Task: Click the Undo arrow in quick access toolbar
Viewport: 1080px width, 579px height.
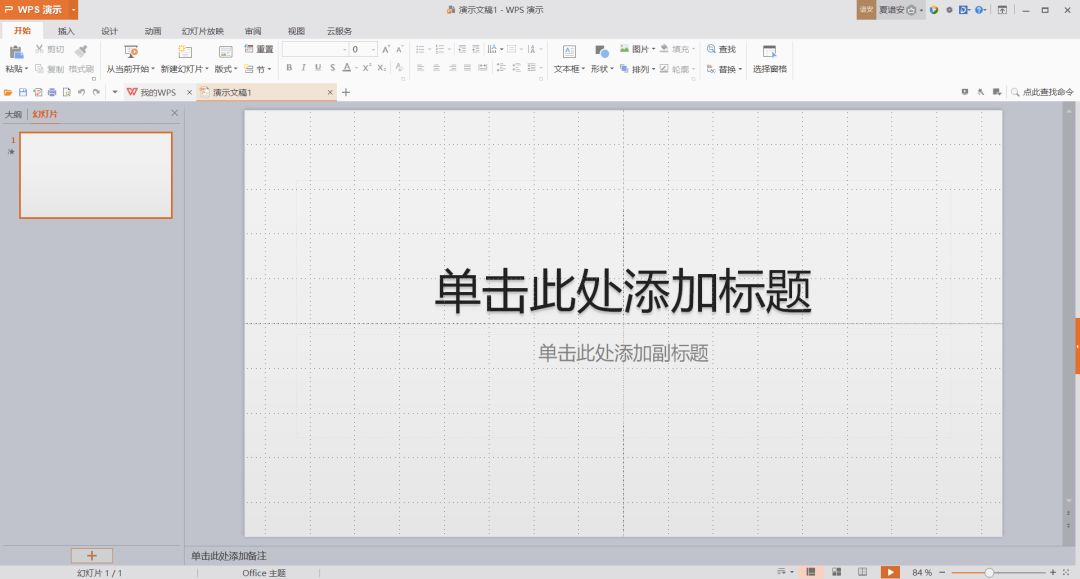Action: click(81, 92)
